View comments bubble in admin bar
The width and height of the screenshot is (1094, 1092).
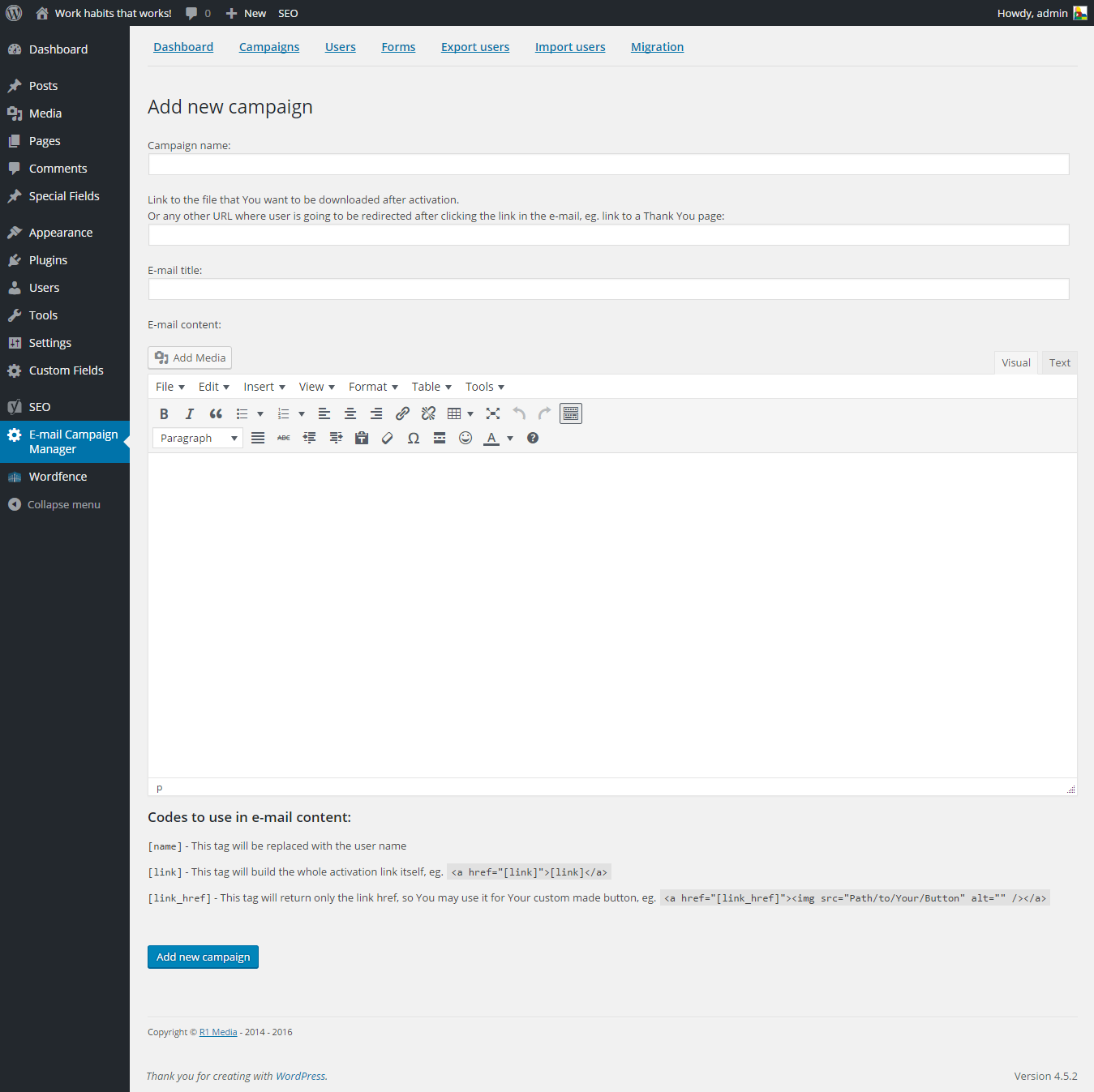pyautogui.click(x=198, y=13)
